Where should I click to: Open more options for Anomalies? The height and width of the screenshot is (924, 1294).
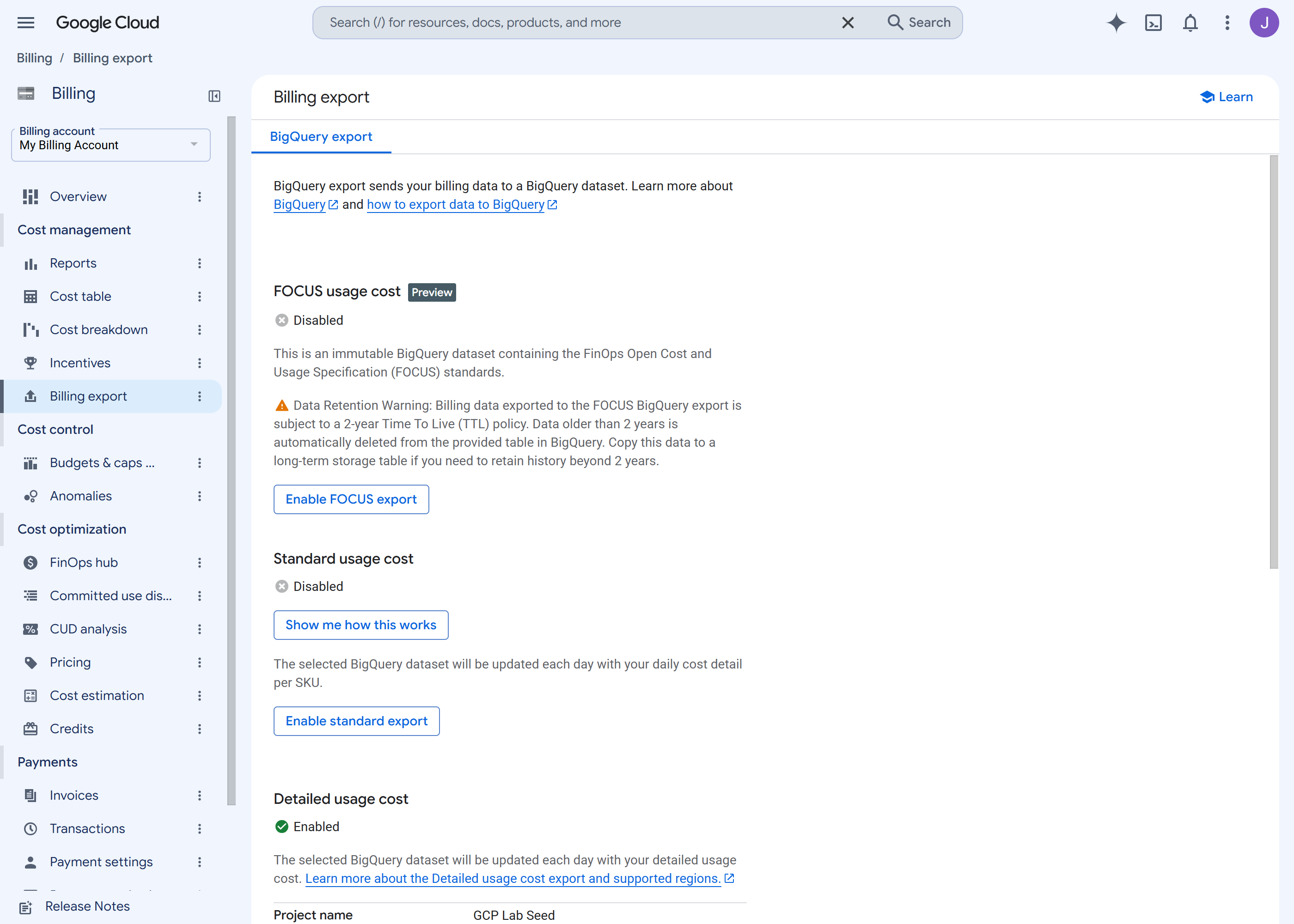click(199, 496)
